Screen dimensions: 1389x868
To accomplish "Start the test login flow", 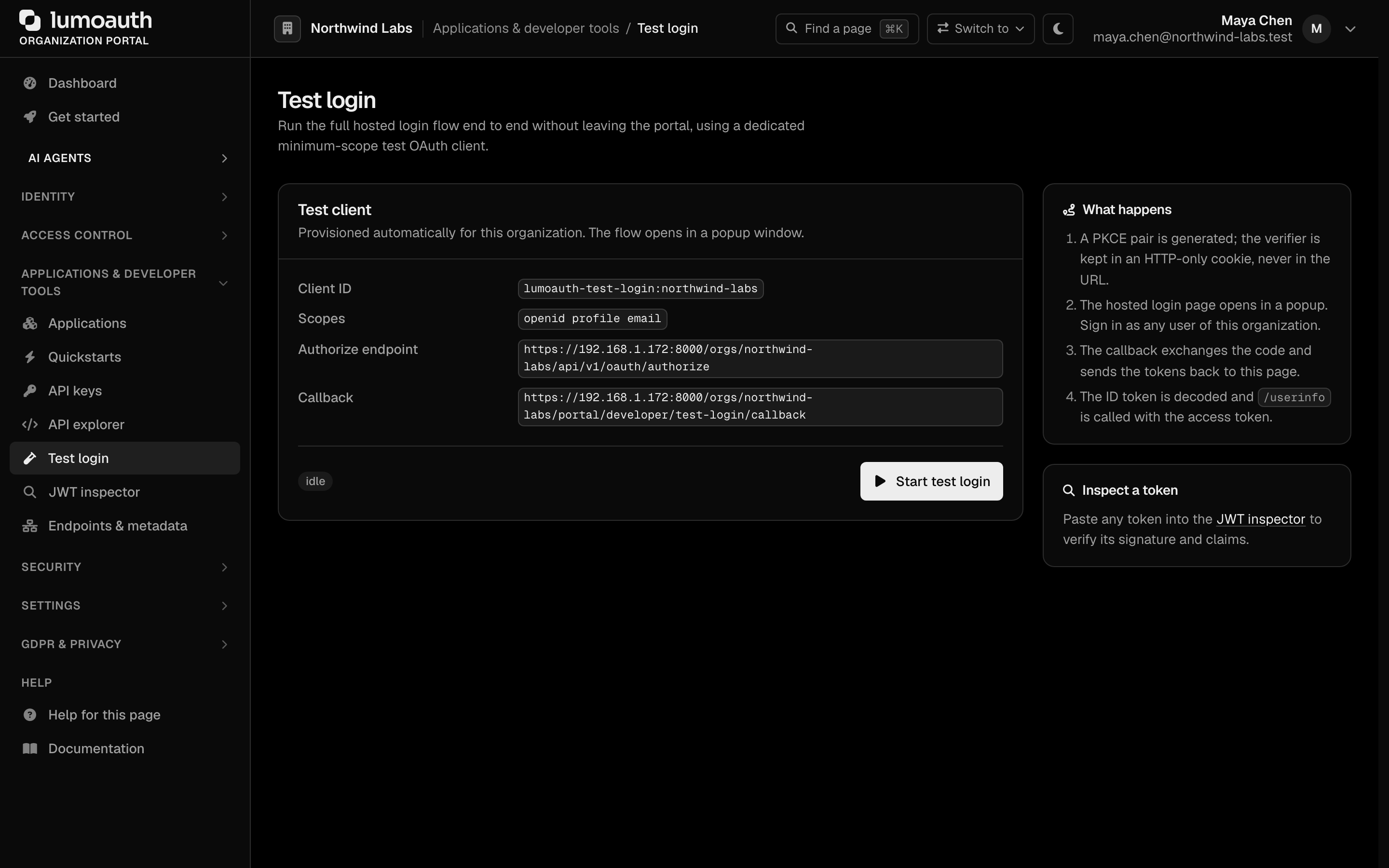I will pos(931,481).
